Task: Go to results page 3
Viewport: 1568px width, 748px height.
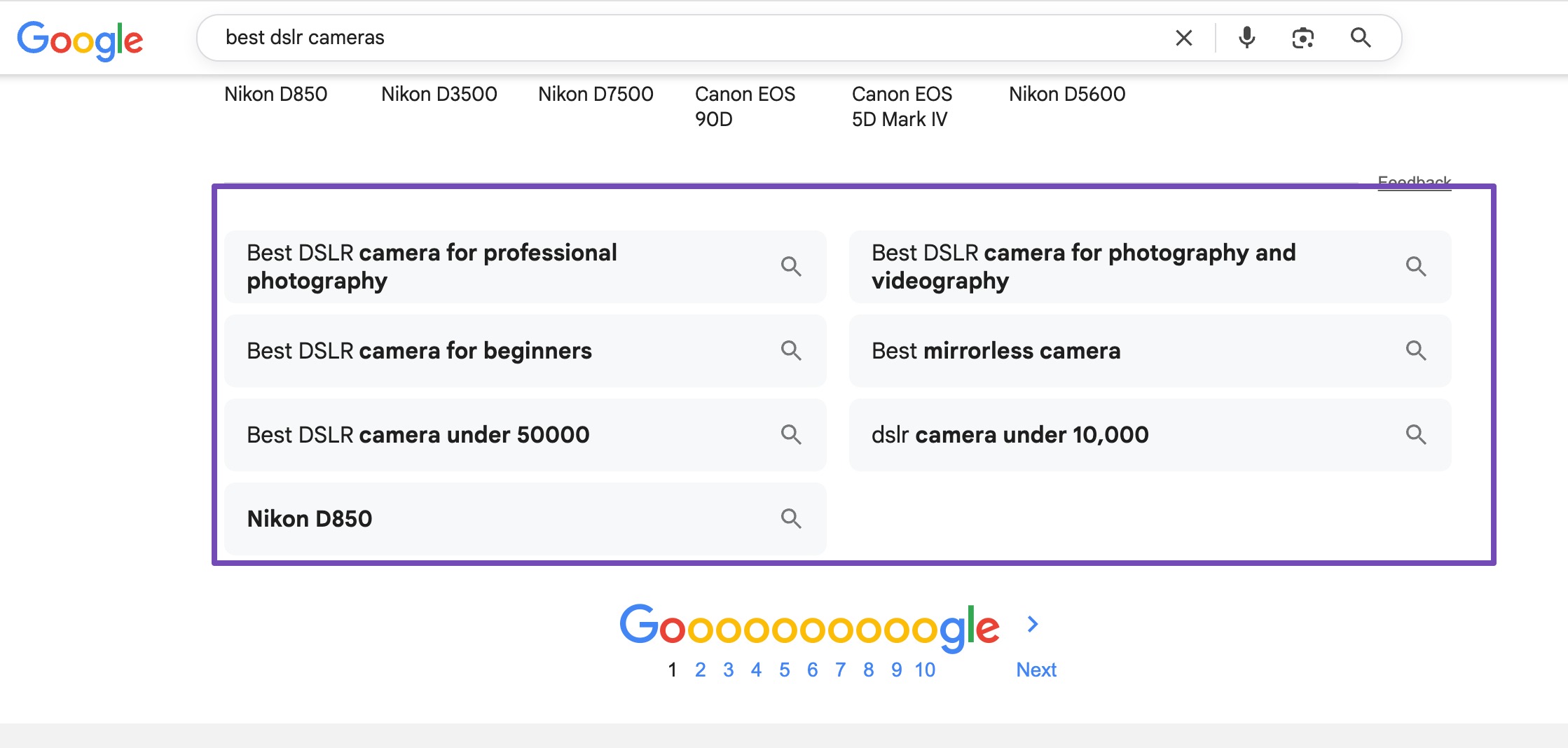Action: pos(729,670)
